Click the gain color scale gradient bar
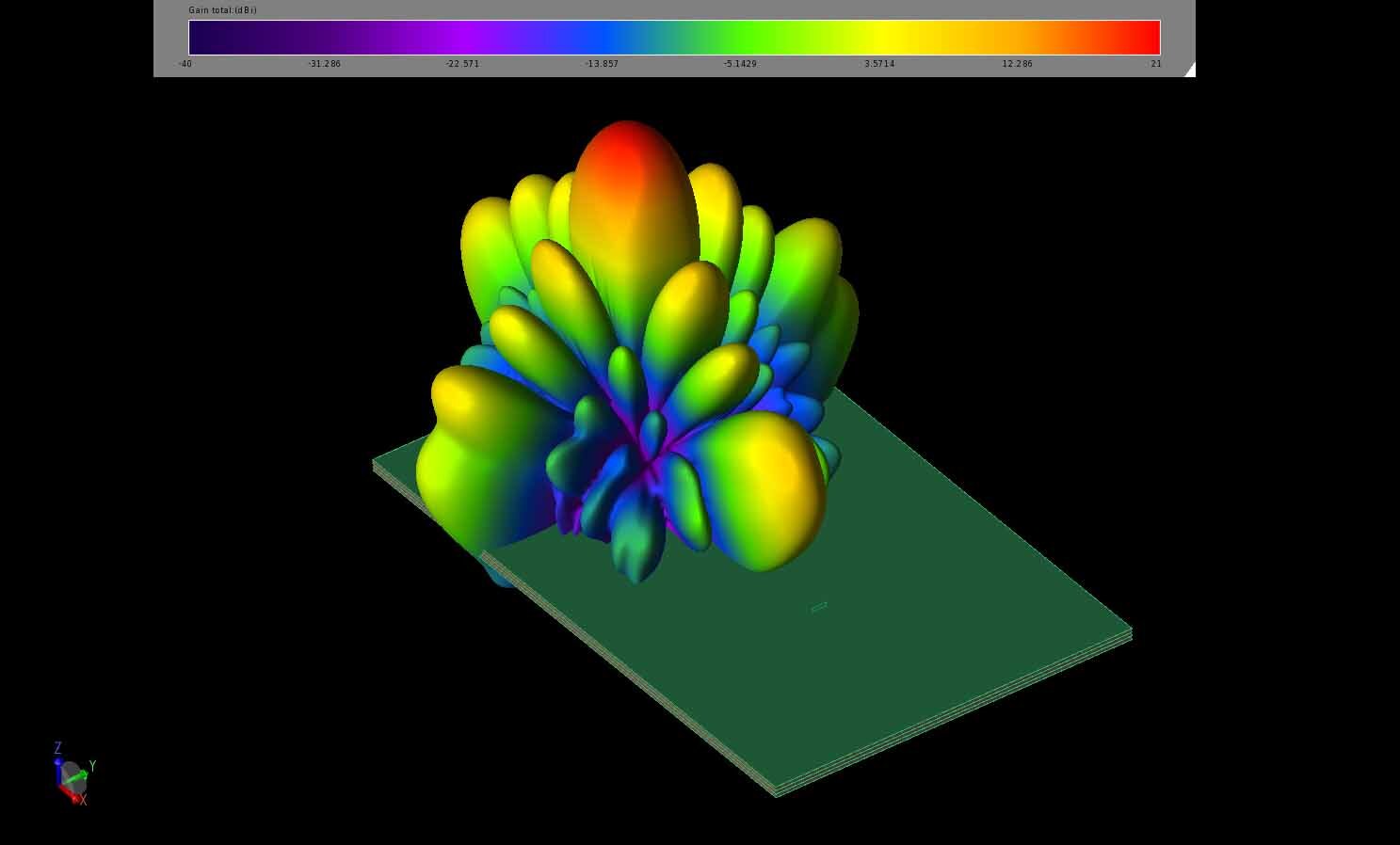 coord(674,38)
